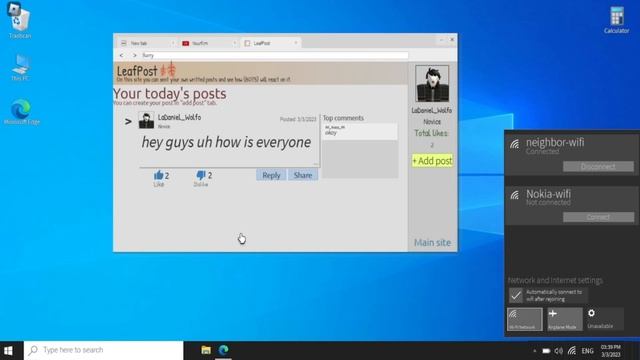The width and height of the screenshot is (640, 360).
Task: Open the Main site link
Action: (432, 242)
